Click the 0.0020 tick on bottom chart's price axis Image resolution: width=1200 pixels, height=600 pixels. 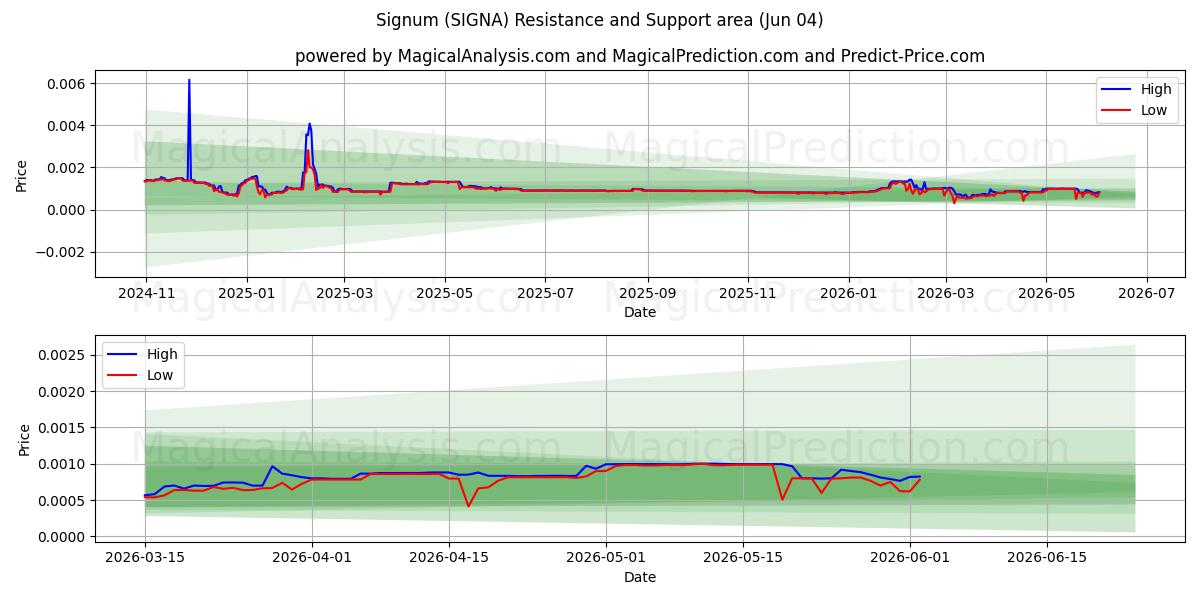click(x=63, y=392)
